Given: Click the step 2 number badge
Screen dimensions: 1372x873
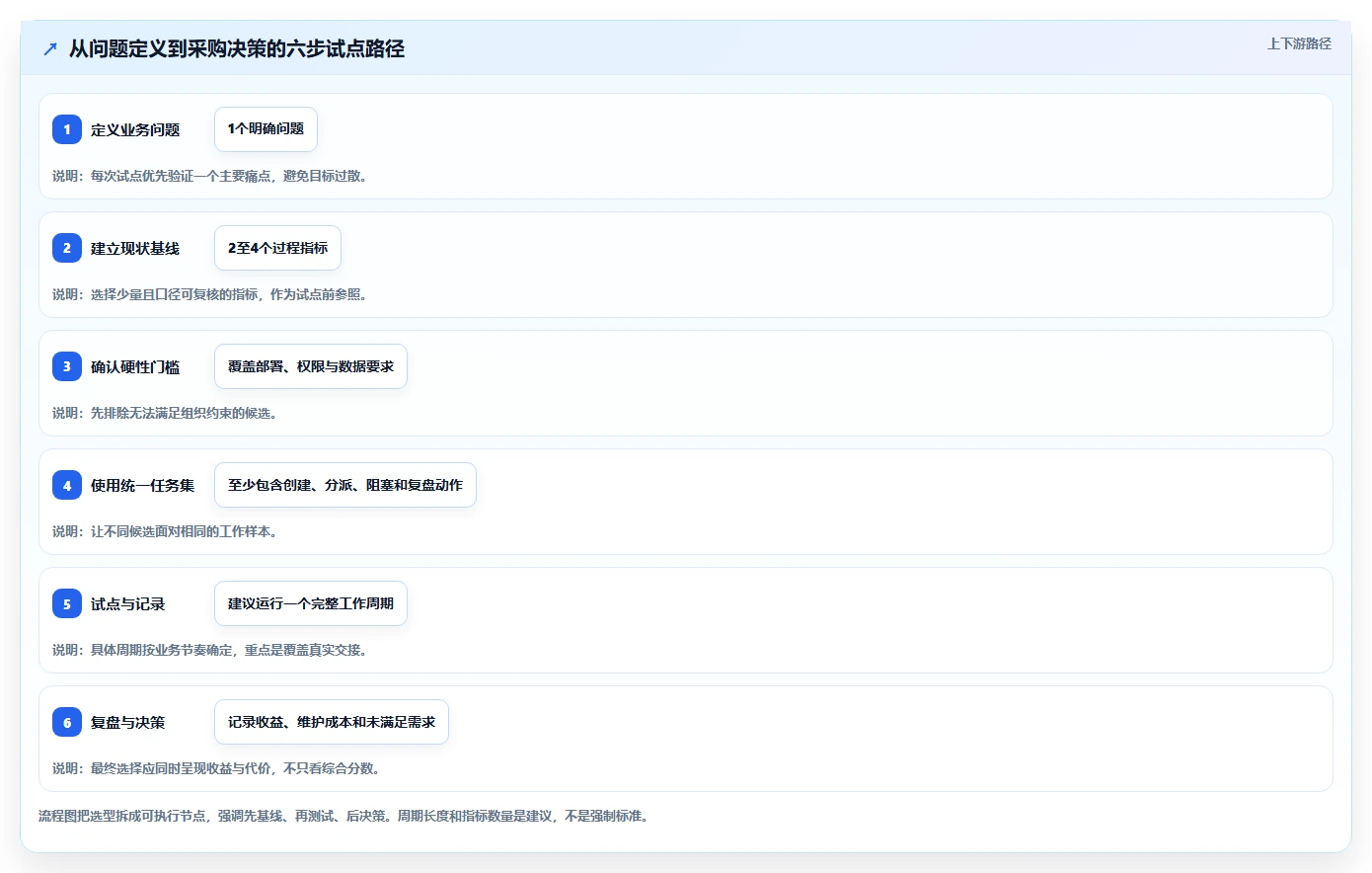Looking at the screenshot, I should click(x=67, y=248).
